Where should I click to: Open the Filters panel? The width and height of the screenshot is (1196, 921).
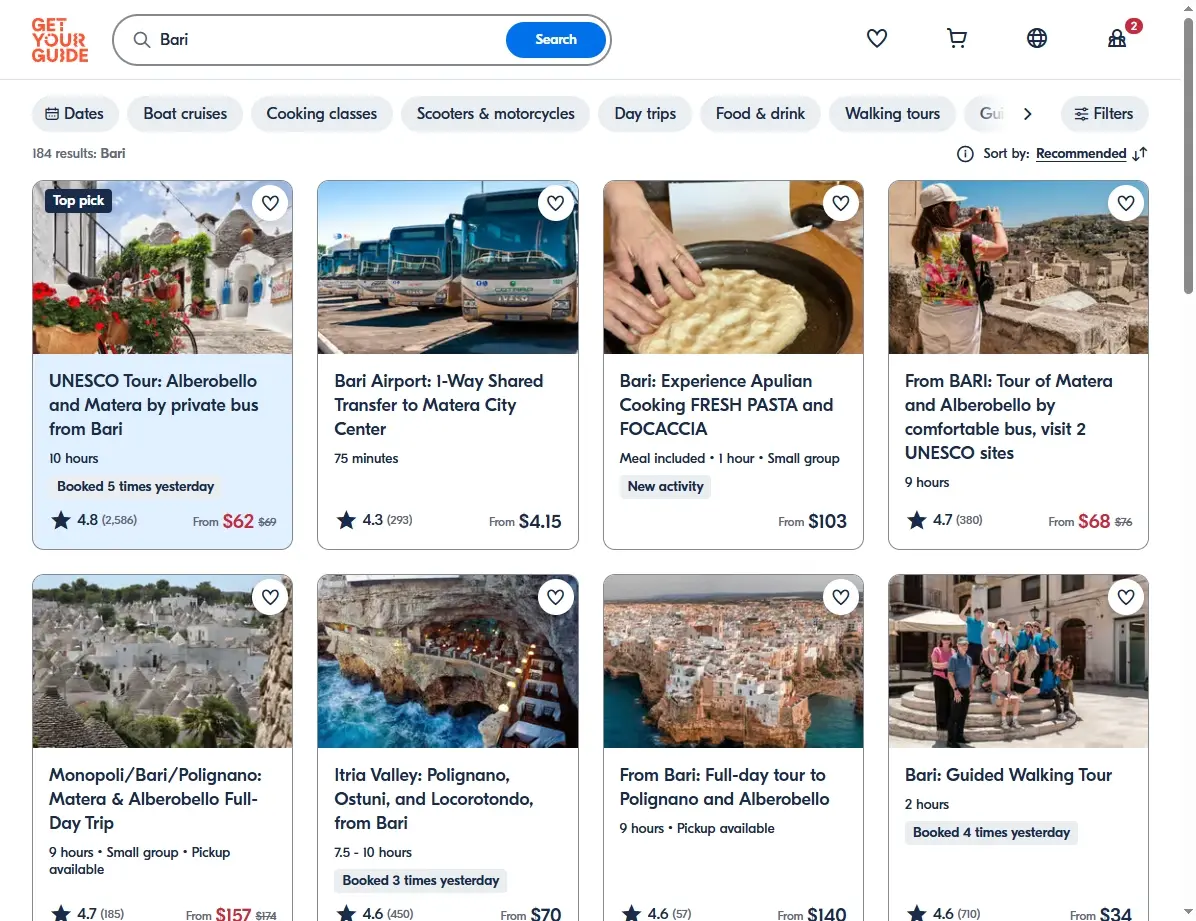tap(1104, 114)
